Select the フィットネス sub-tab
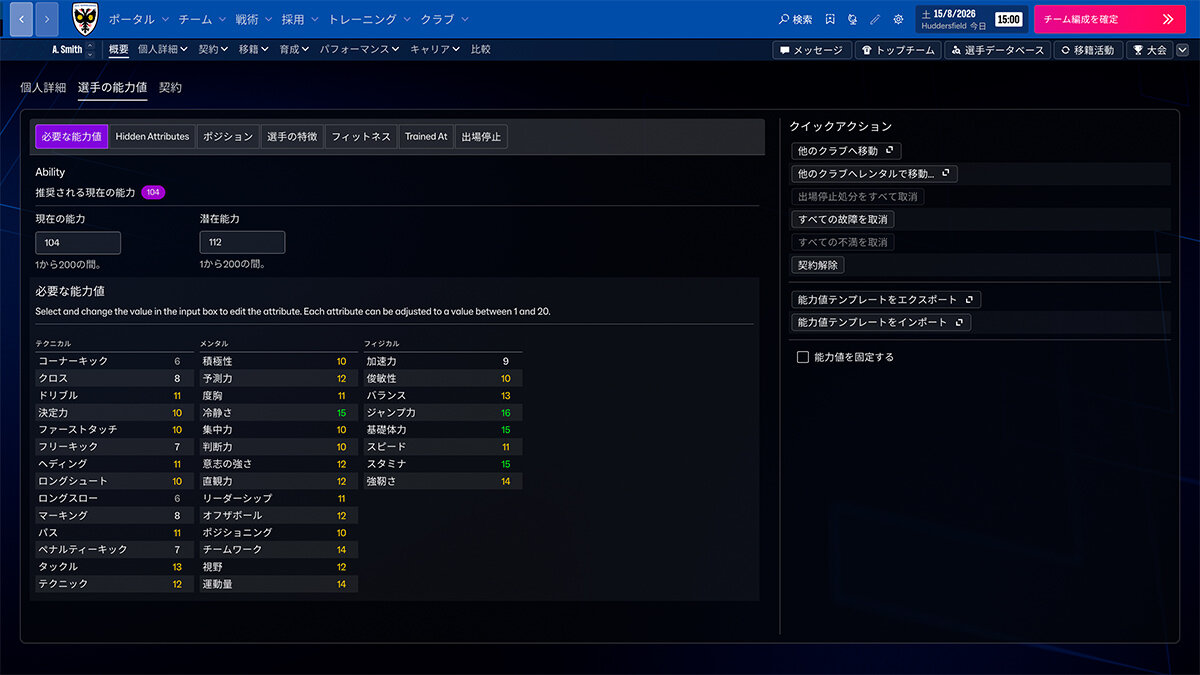Viewport: 1200px width, 675px height. pos(361,136)
